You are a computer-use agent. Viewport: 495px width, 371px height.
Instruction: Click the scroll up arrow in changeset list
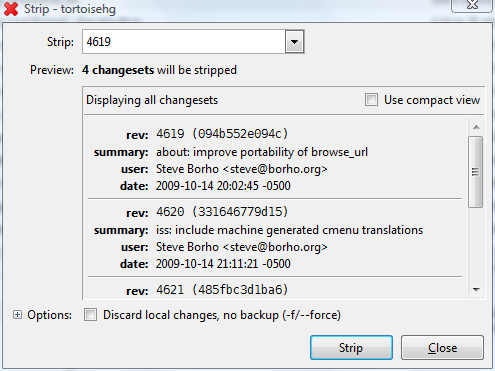[x=476, y=127]
